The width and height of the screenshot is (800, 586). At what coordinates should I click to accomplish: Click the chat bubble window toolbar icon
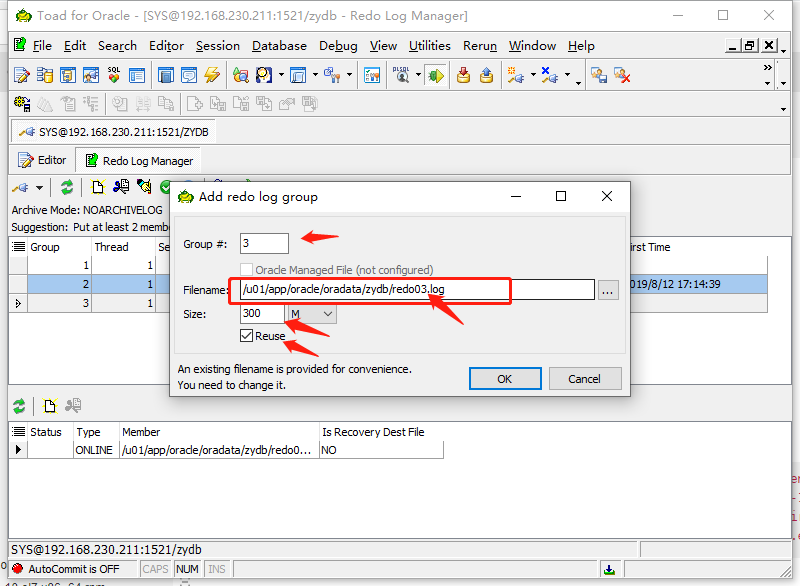189,75
